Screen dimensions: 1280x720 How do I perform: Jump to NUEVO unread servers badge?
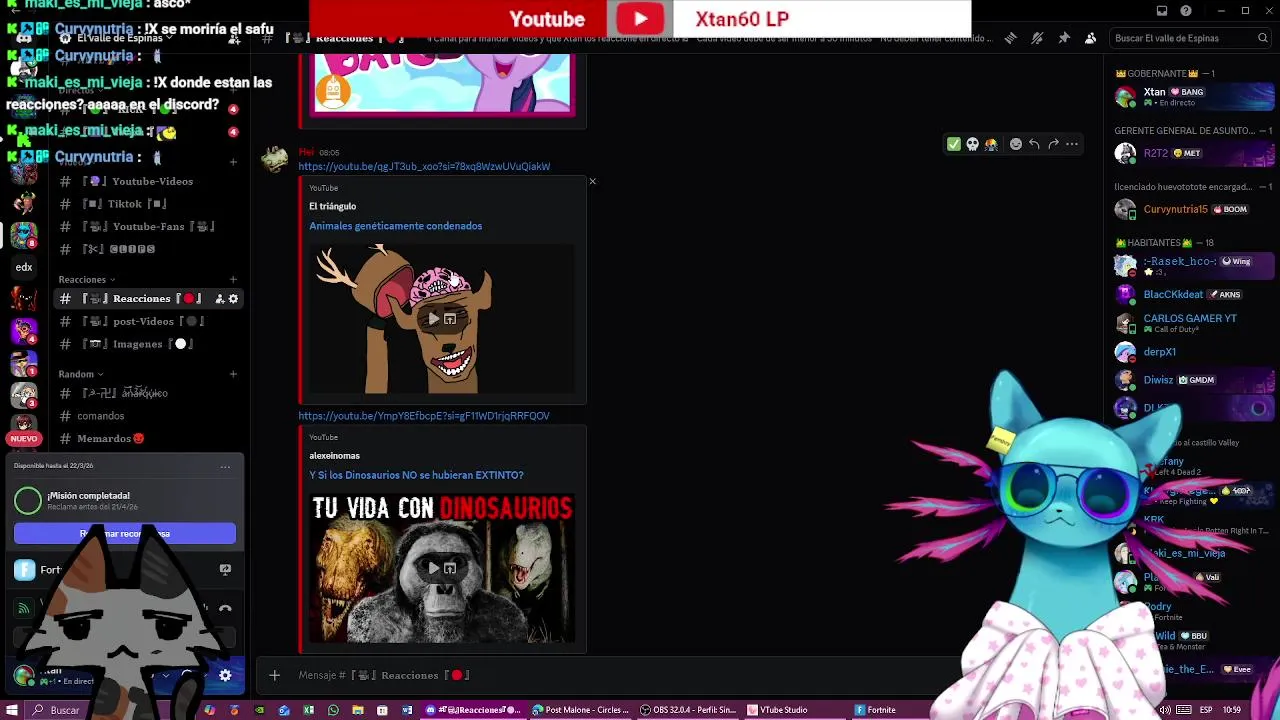24,439
